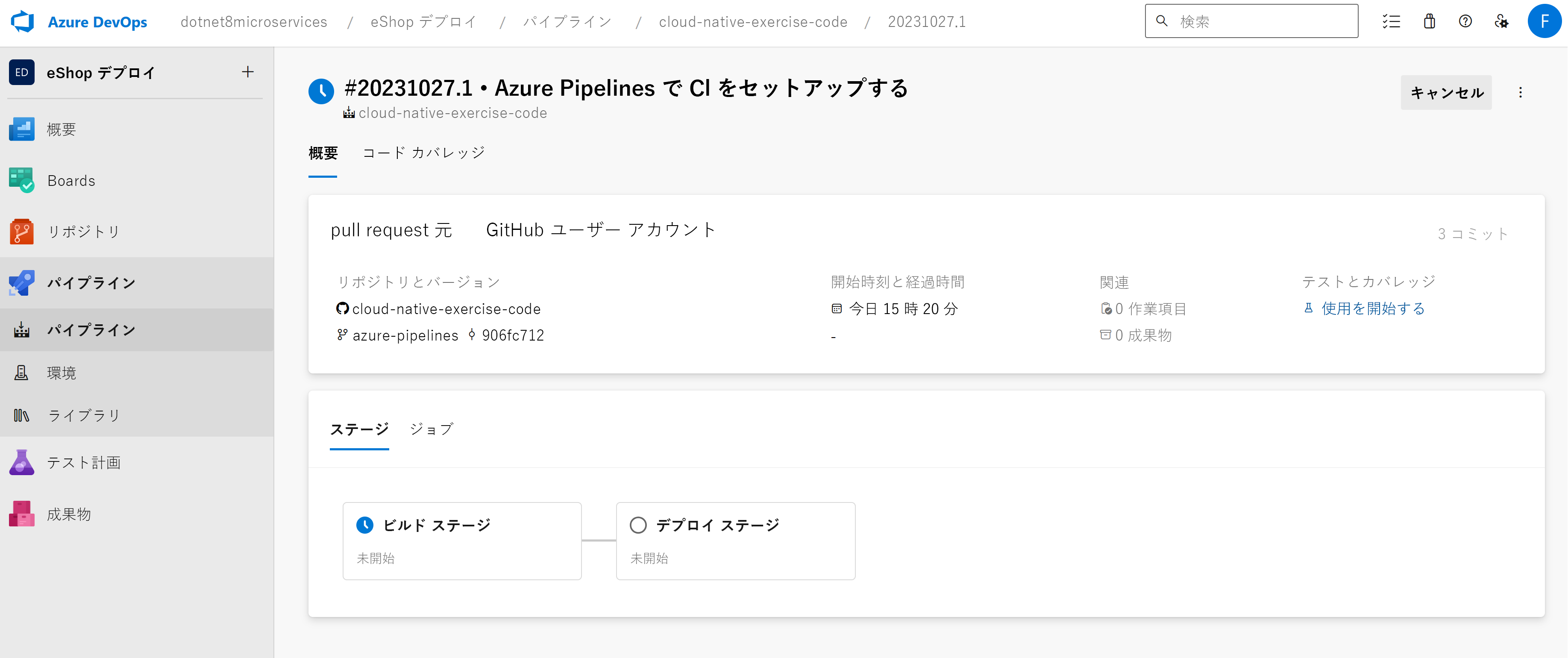Open the marketplace shopping bag icon
Image resolution: width=1568 pixels, height=658 pixels.
1429,22
